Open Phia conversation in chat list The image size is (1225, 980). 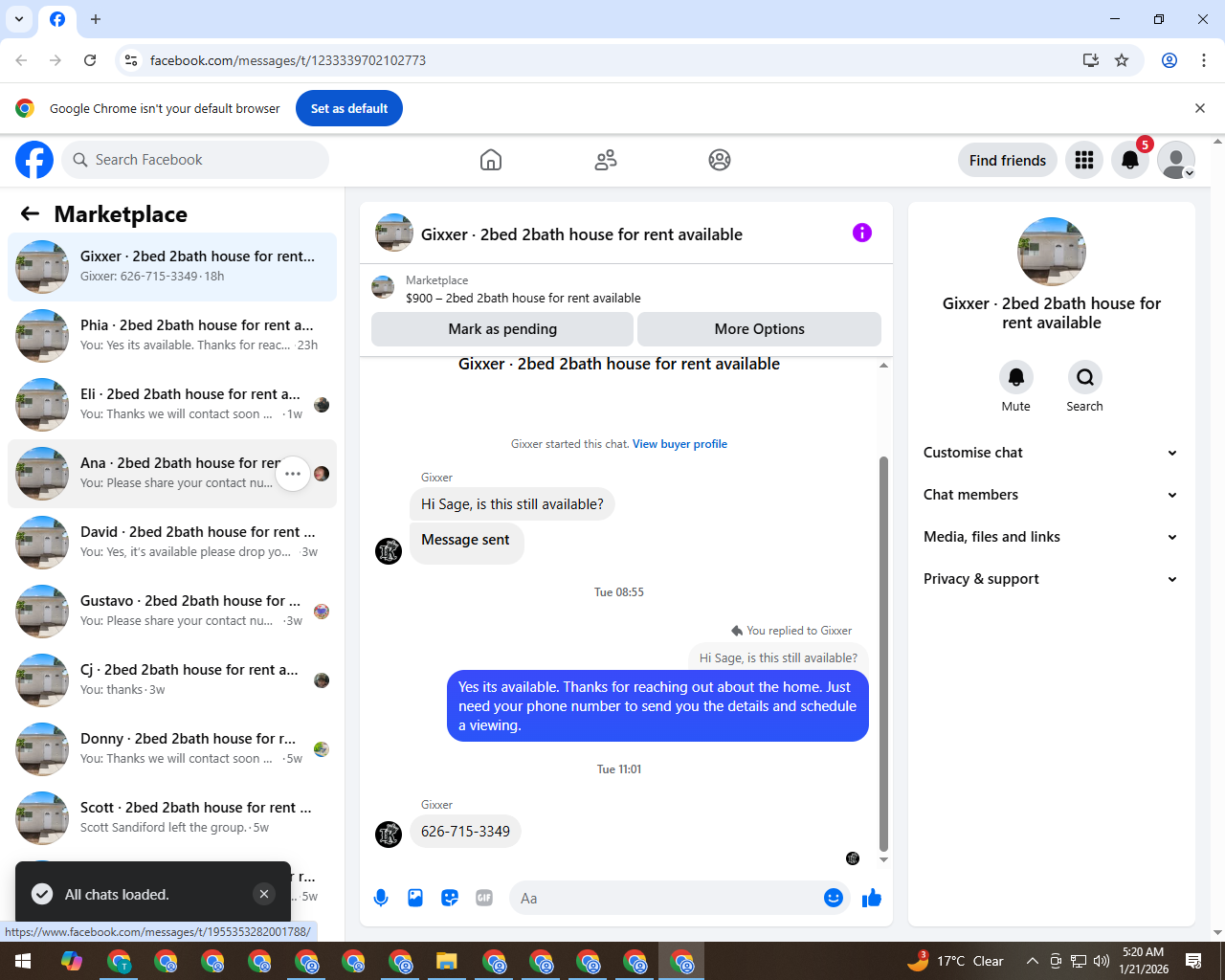pyautogui.click(x=172, y=336)
